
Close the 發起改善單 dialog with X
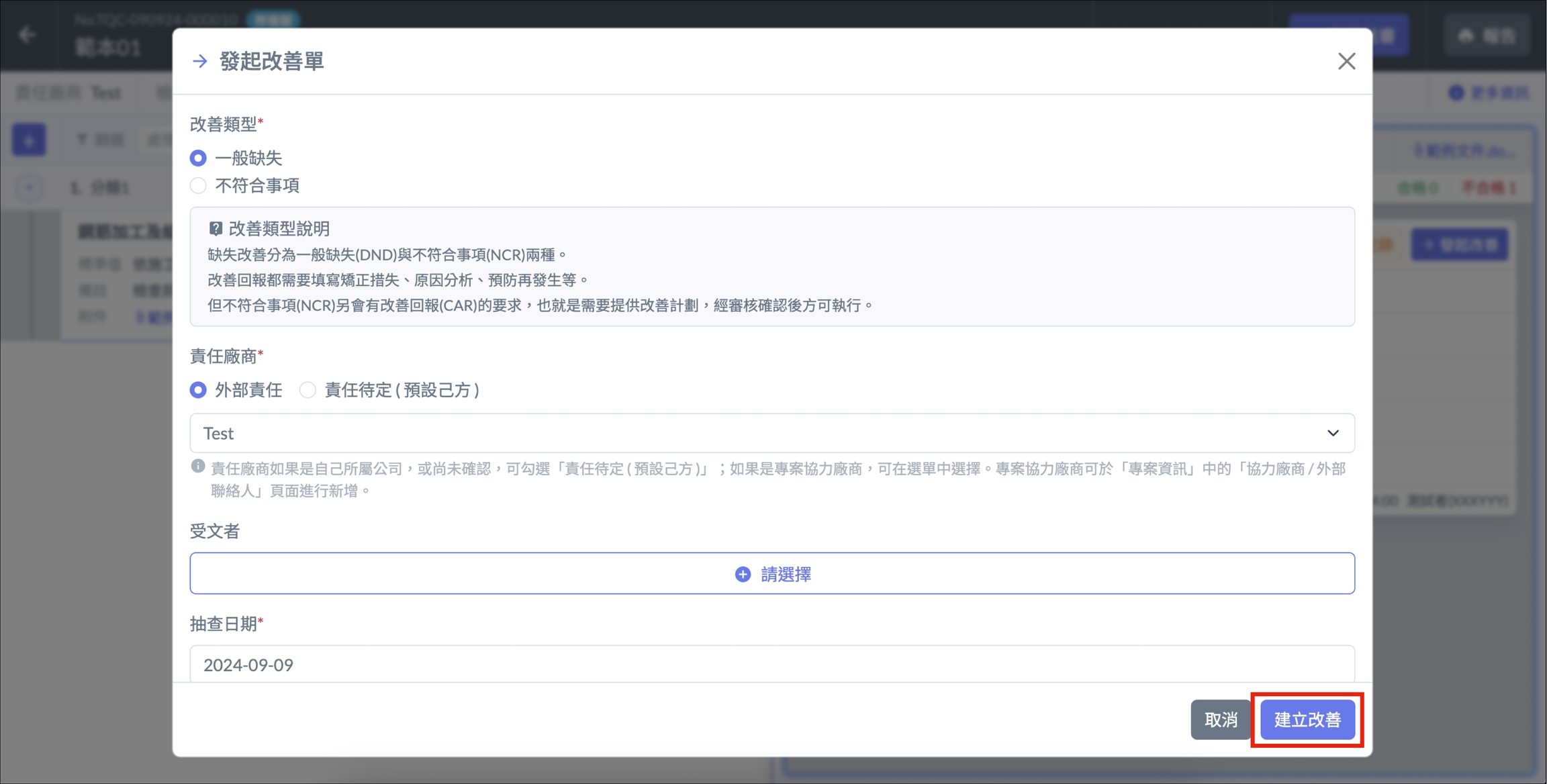coord(1346,61)
